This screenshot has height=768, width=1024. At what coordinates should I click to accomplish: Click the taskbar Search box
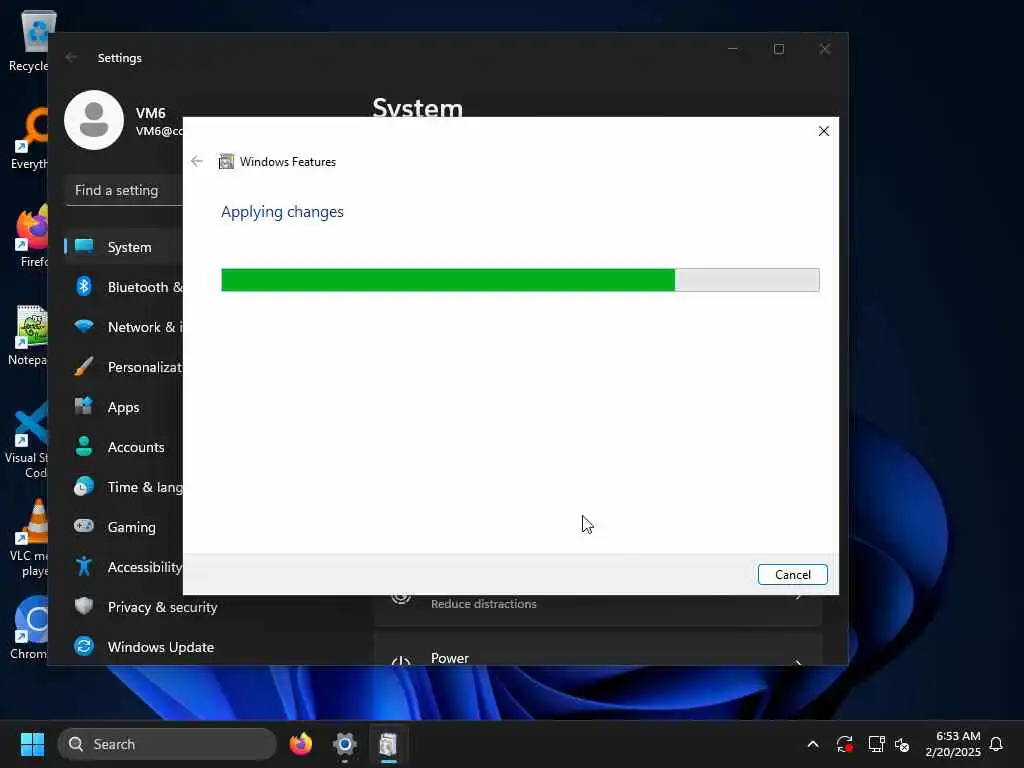pos(167,744)
